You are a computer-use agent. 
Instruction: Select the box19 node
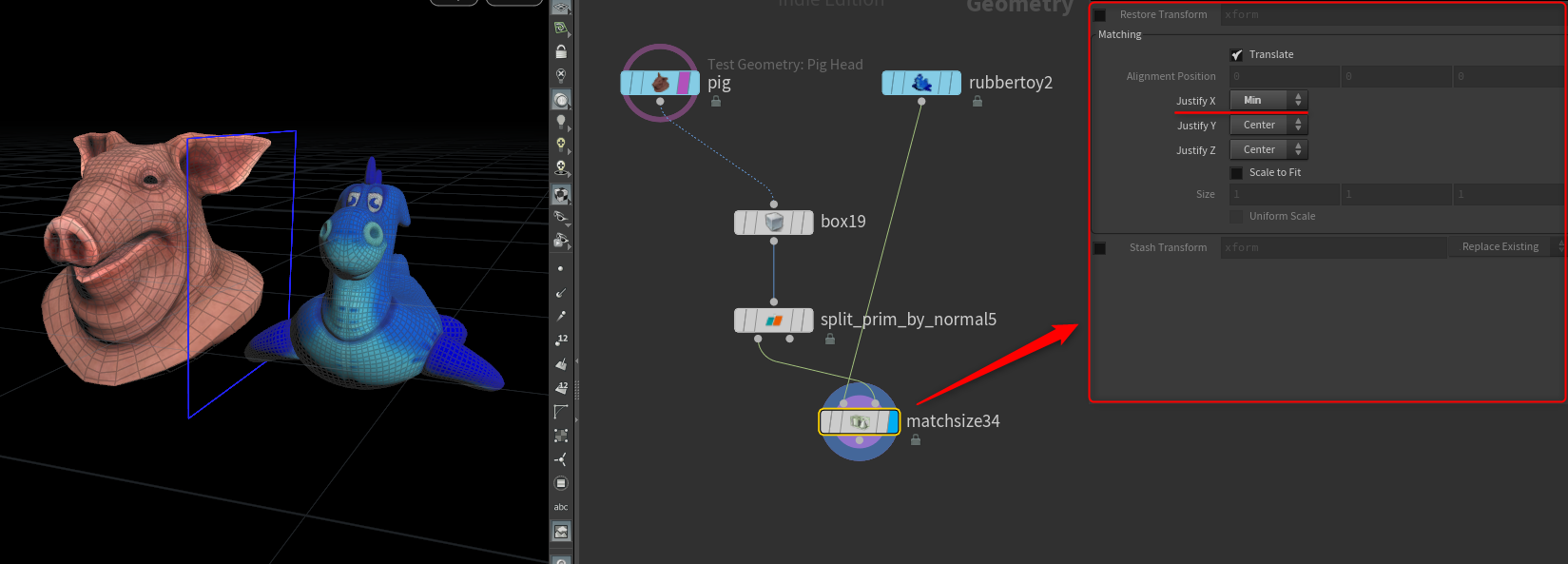tap(774, 222)
